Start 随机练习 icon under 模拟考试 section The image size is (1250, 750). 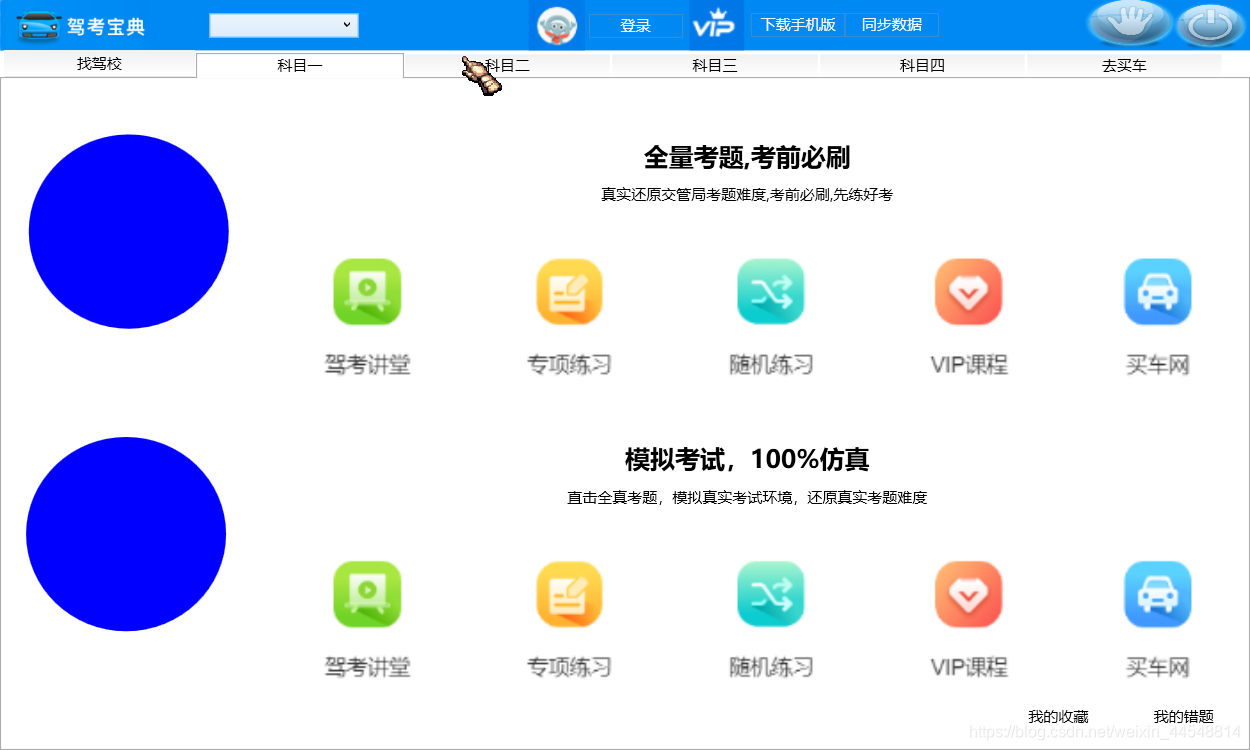pyautogui.click(x=770, y=594)
